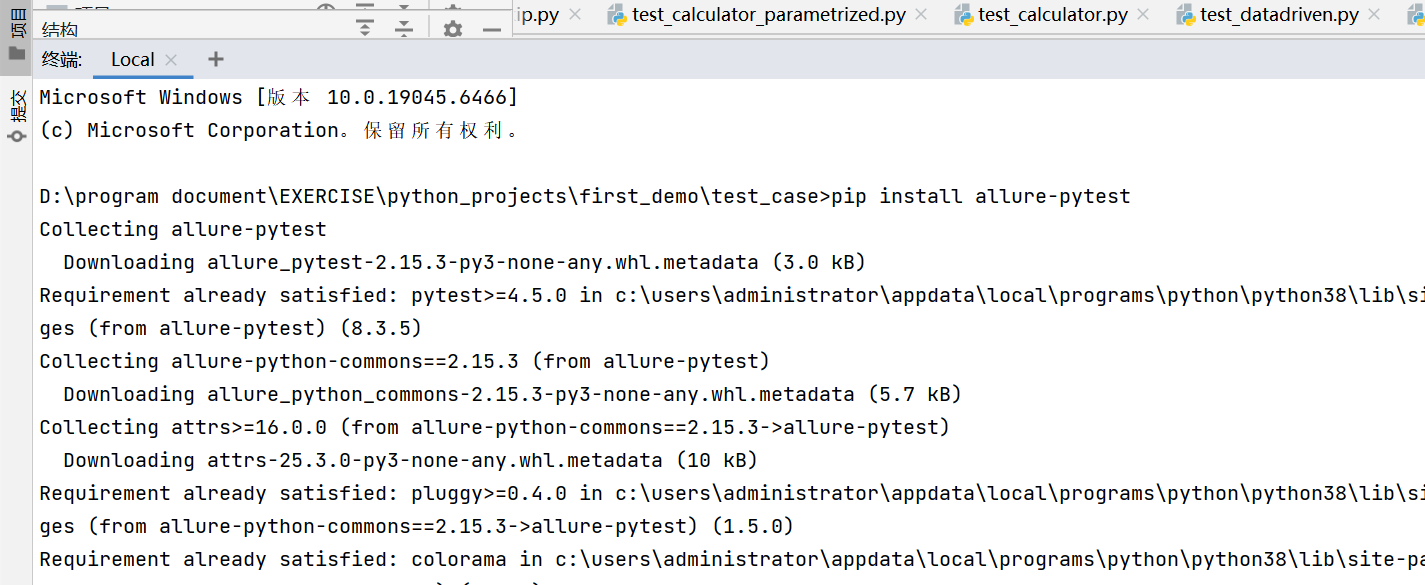
Task: Close test_calculator_parametrized.py tab
Action: (921, 14)
